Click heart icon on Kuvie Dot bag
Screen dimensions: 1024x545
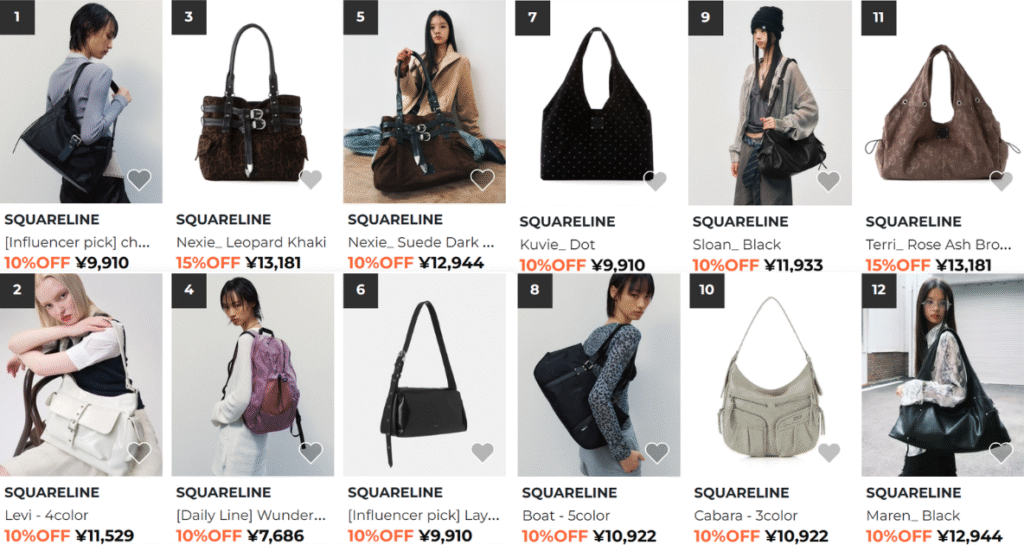coord(654,181)
